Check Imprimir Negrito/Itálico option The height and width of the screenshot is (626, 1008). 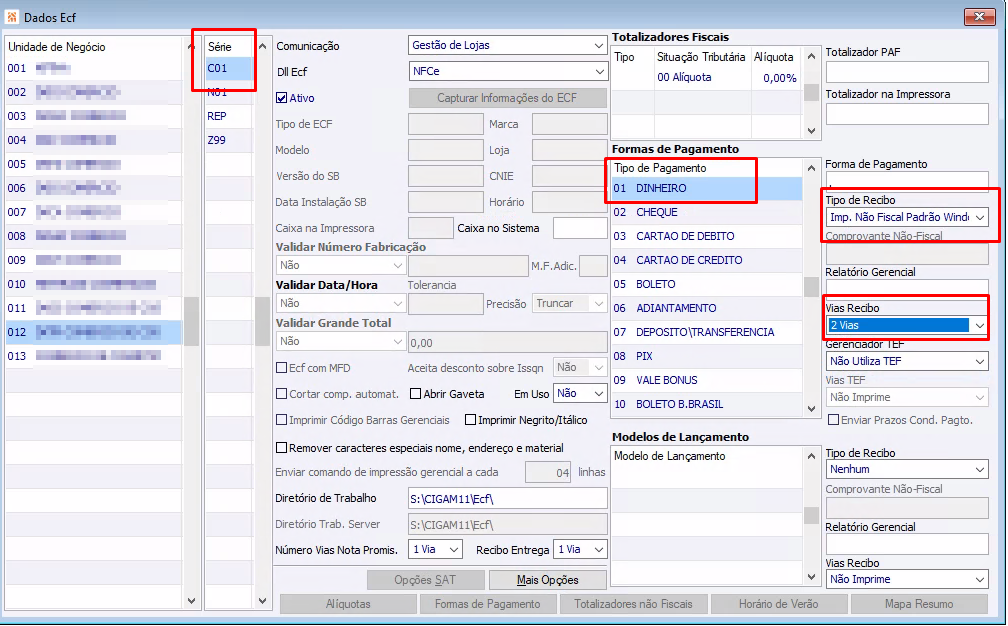(x=471, y=420)
